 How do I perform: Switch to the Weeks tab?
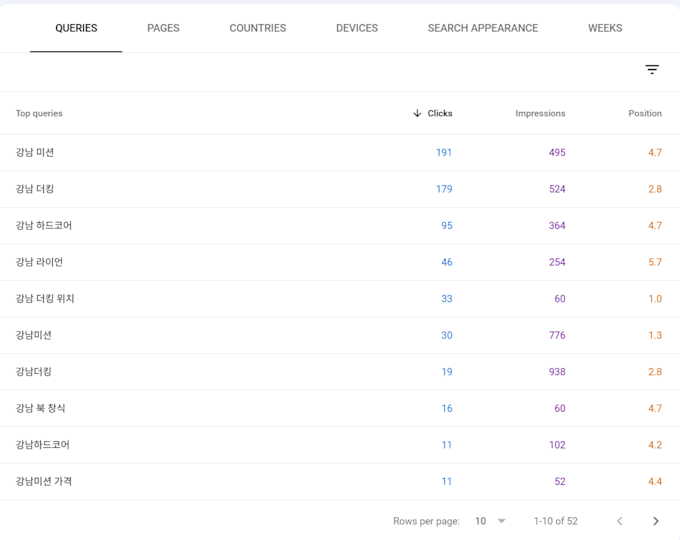coord(605,28)
